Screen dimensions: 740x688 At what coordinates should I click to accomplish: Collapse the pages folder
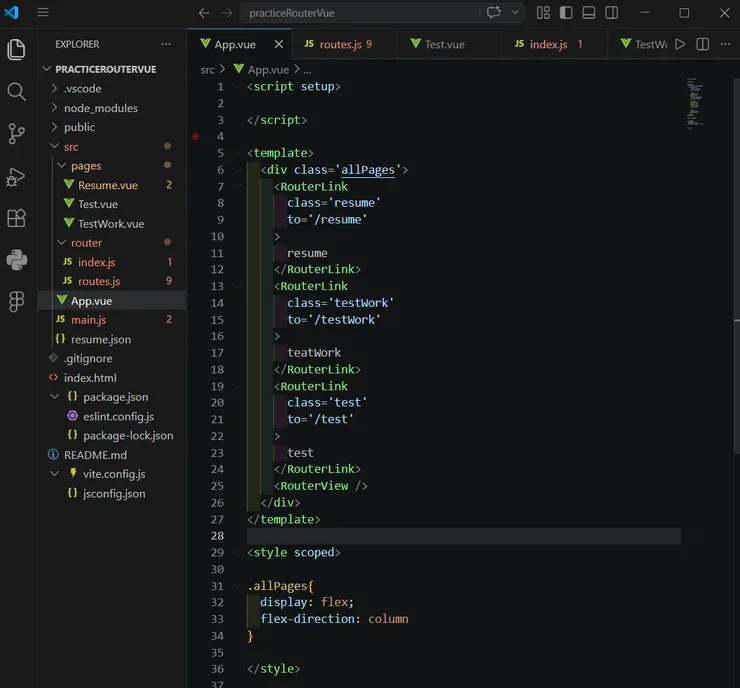coord(86,166)
